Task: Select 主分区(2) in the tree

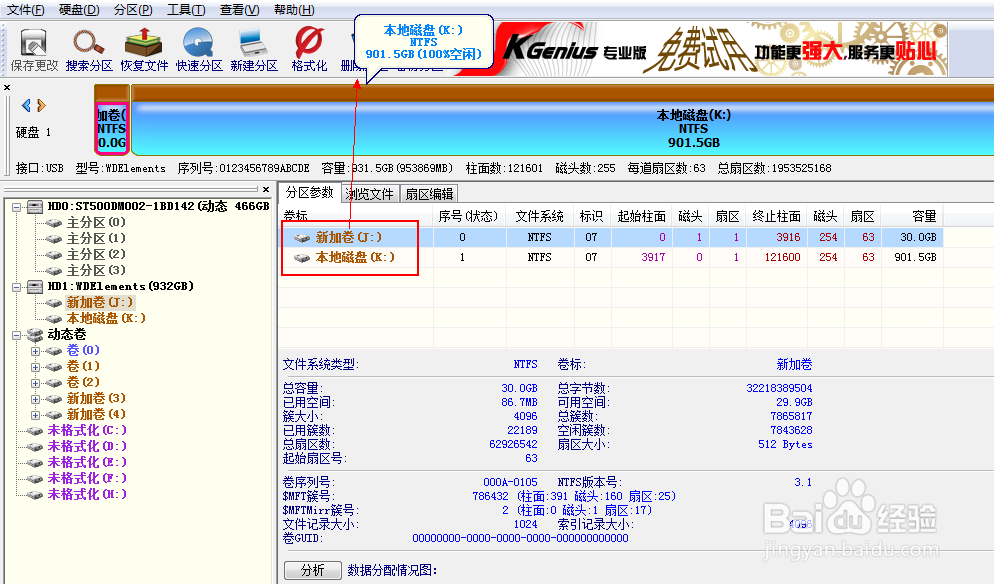Action: tap(96, 254)
